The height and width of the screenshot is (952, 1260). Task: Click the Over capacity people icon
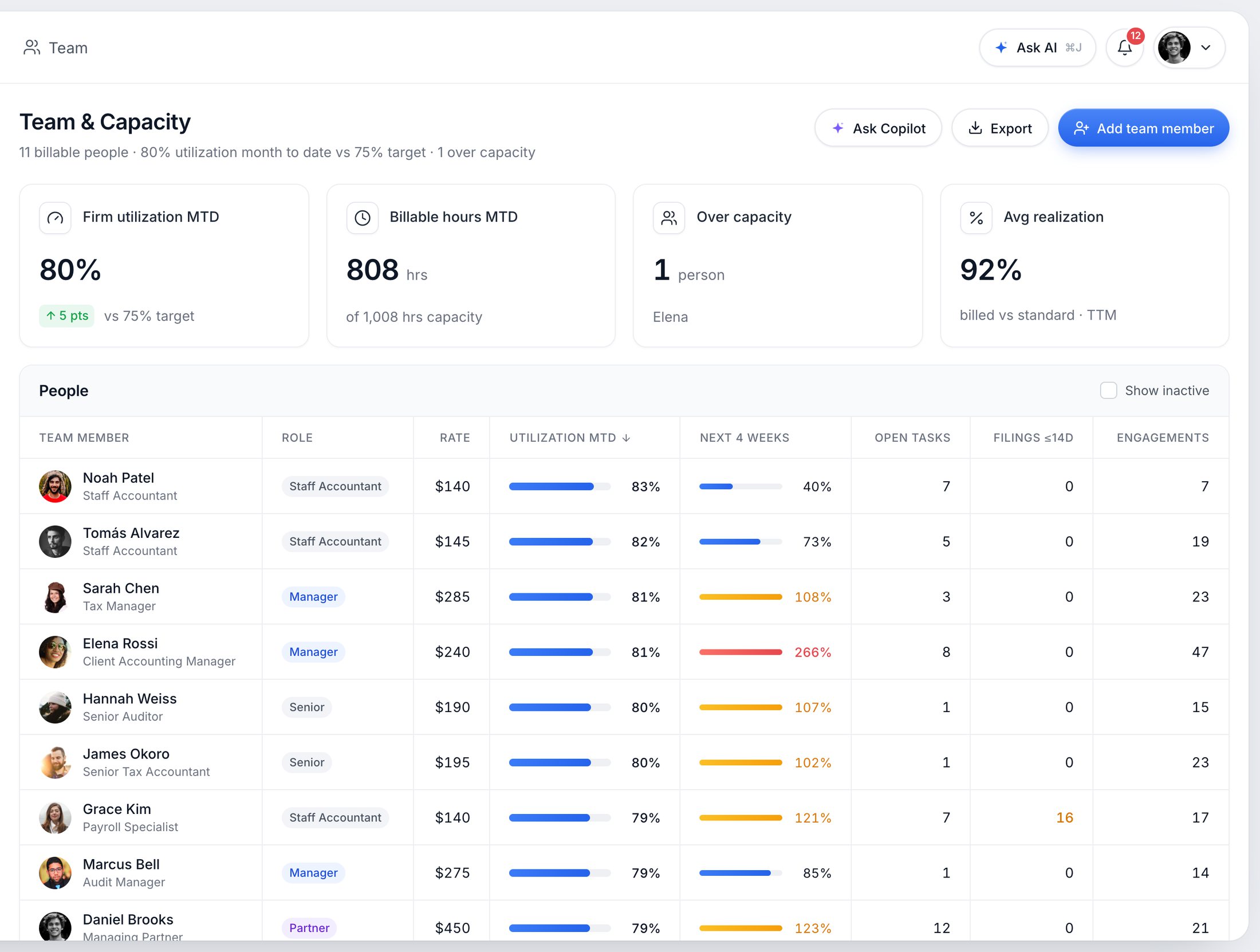pos(669,218)
